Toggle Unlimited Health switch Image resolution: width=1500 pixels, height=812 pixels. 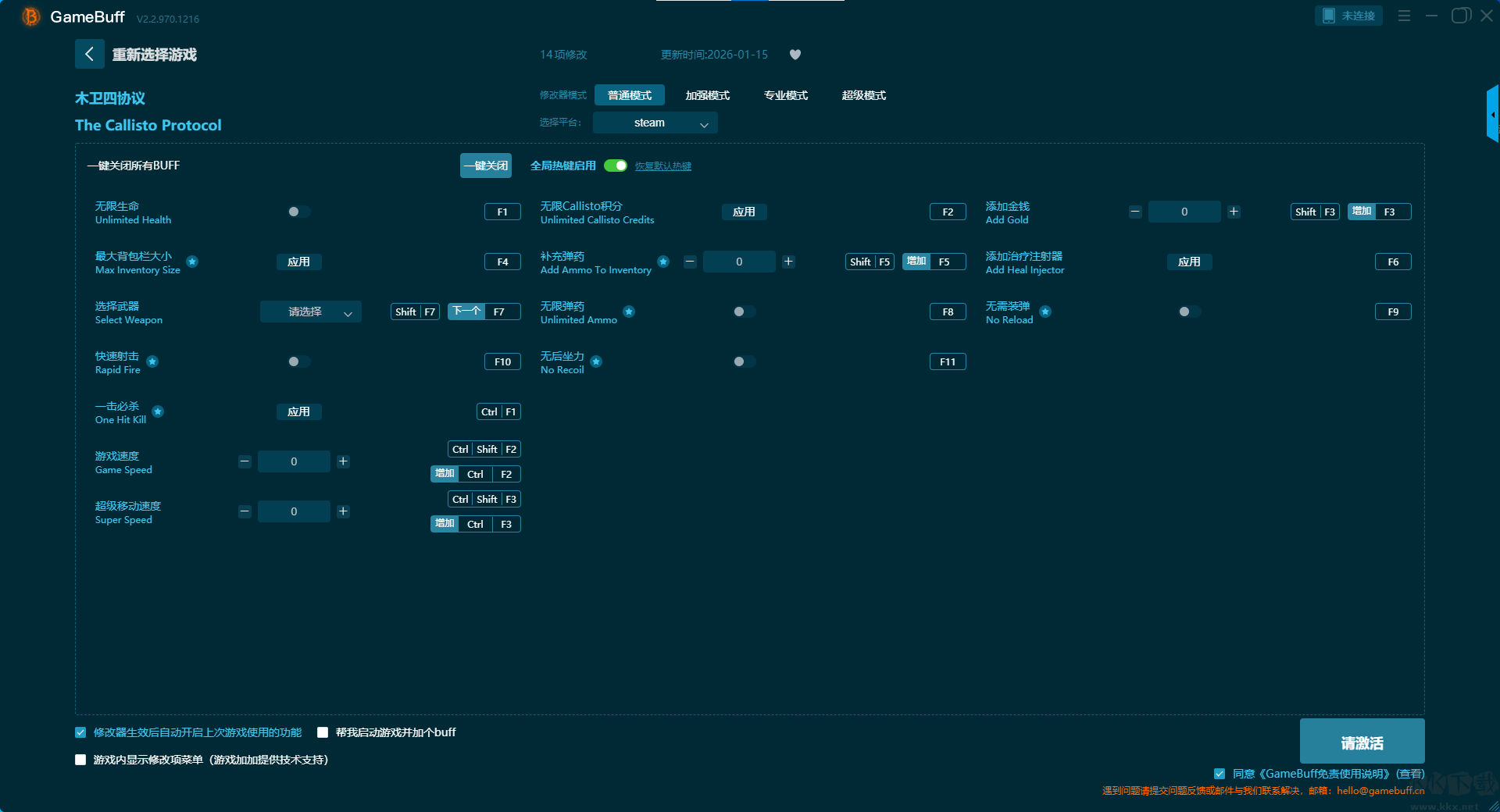pos(298,212)
